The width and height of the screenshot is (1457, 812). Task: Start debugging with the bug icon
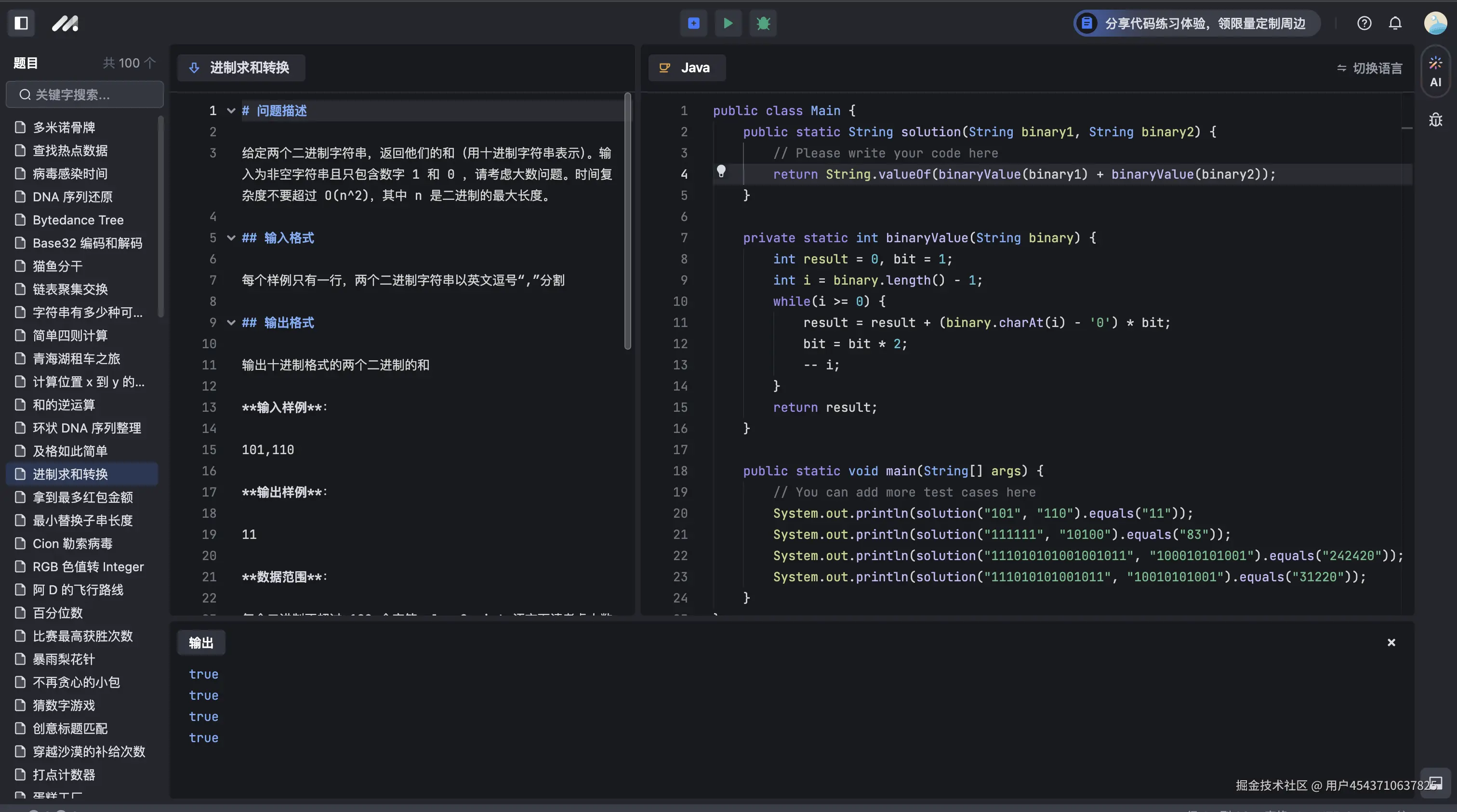pos(763,23)
